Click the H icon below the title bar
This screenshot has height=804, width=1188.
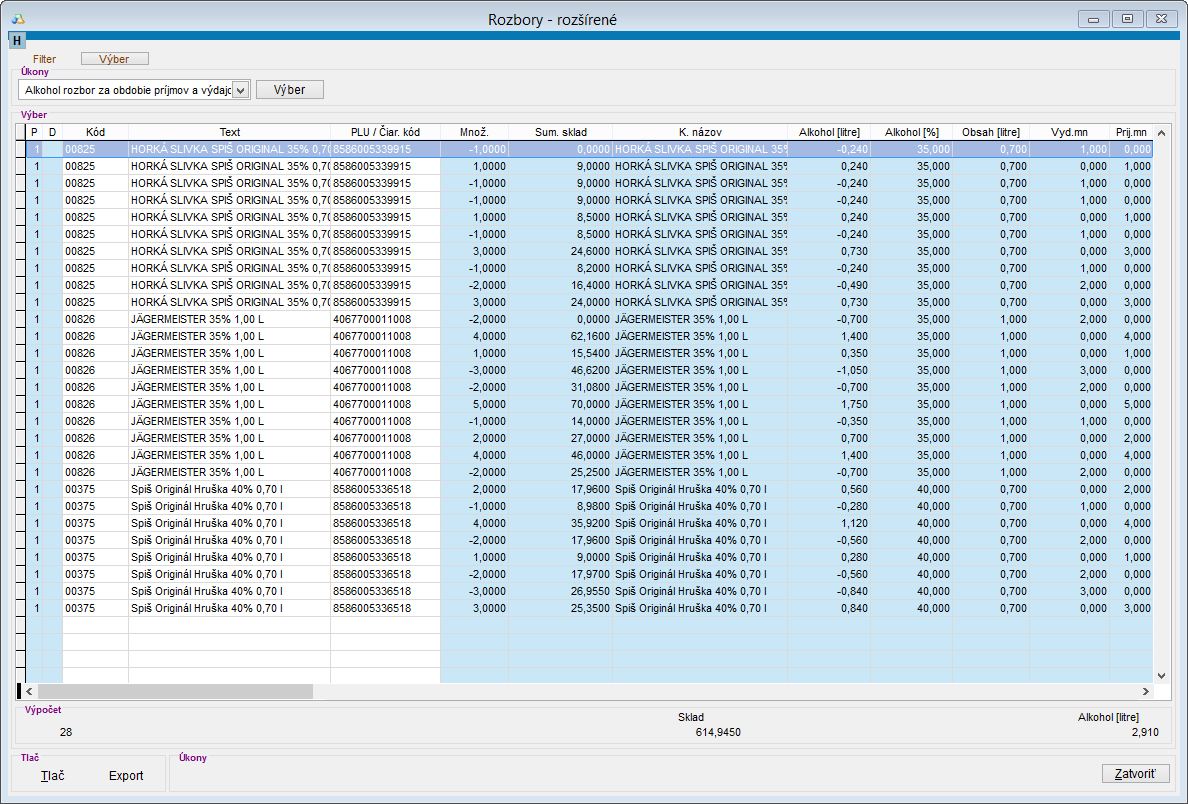pos(17,40)
